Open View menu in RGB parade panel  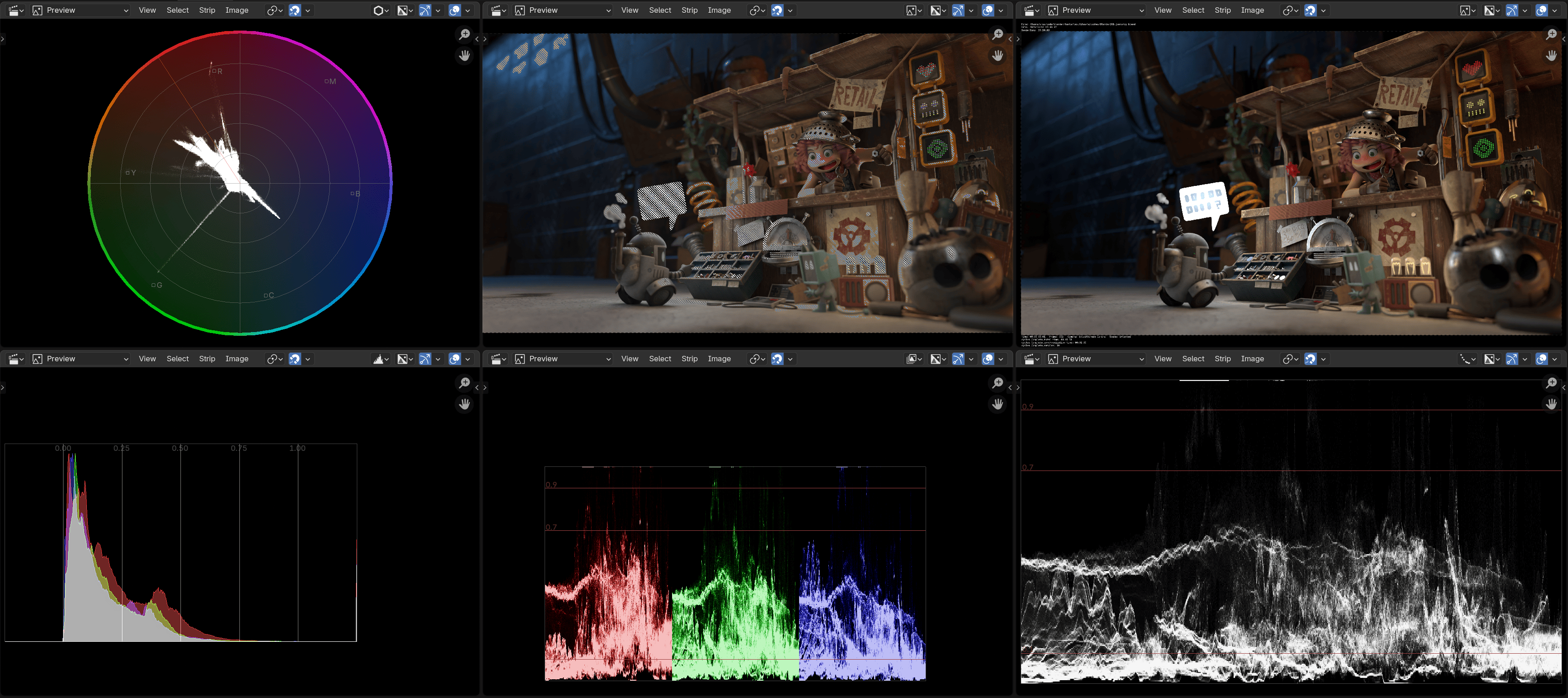click(x=630, y=359)
